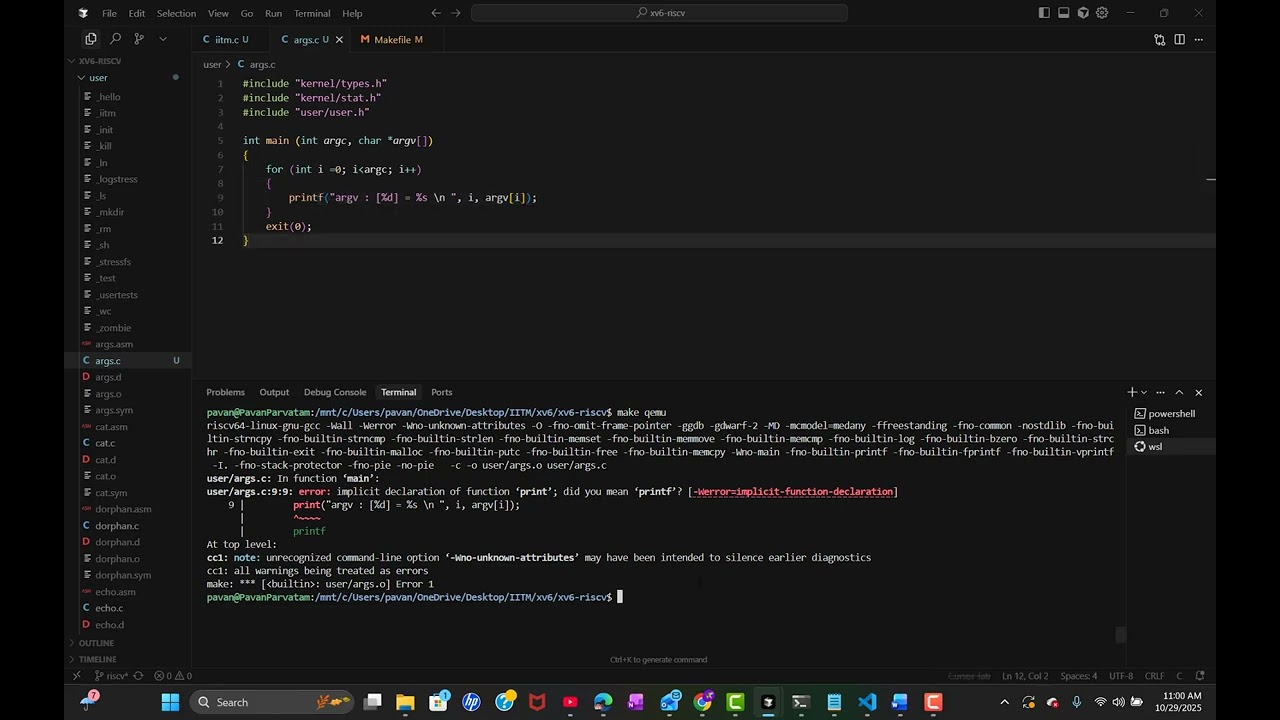The height and width of the screenshot is (720, 1280).
Task: Maximize the panel with the chevron-up icon
Action: coord(1179,392)
